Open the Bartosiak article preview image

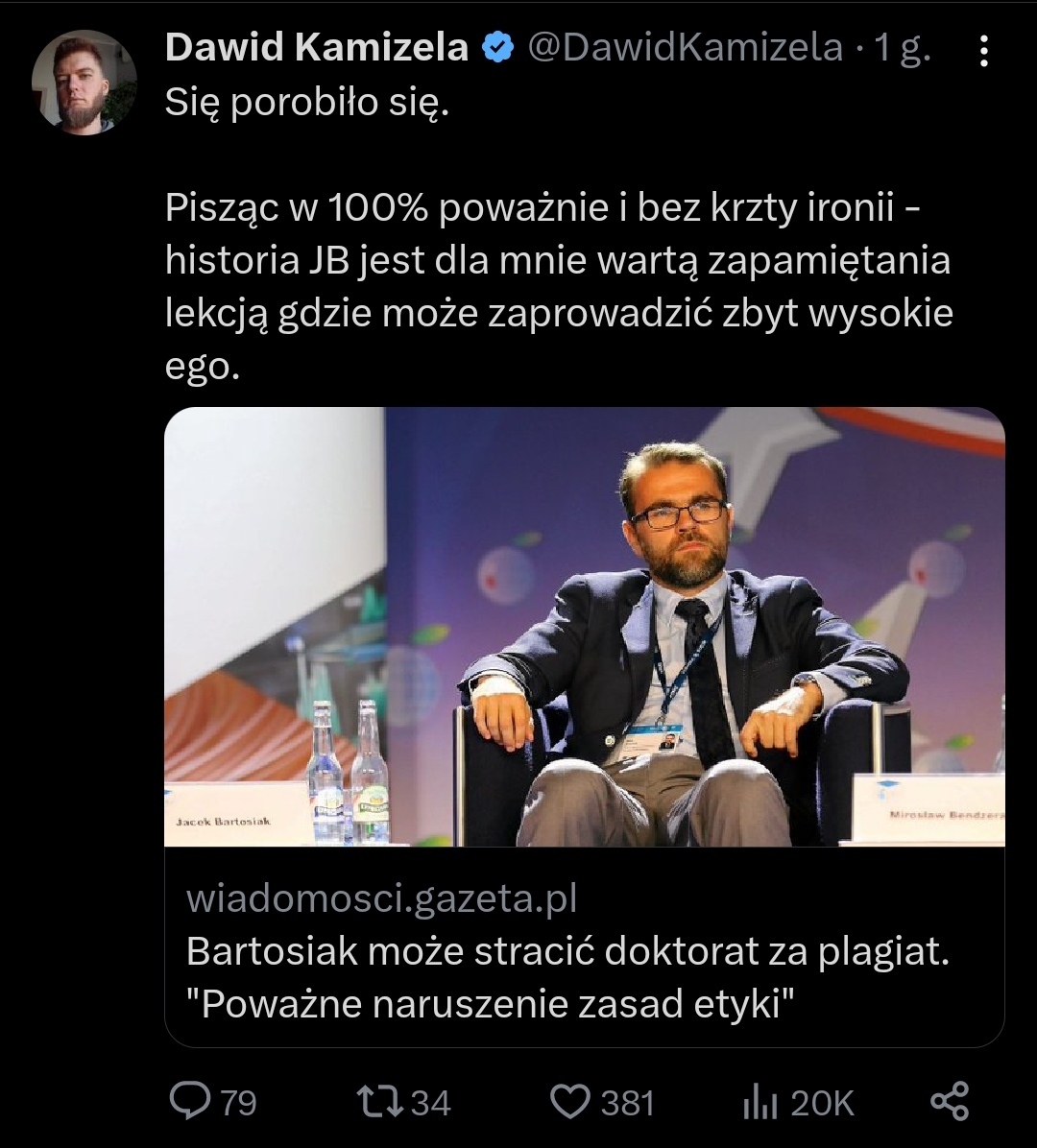click(x=584, y=626)
